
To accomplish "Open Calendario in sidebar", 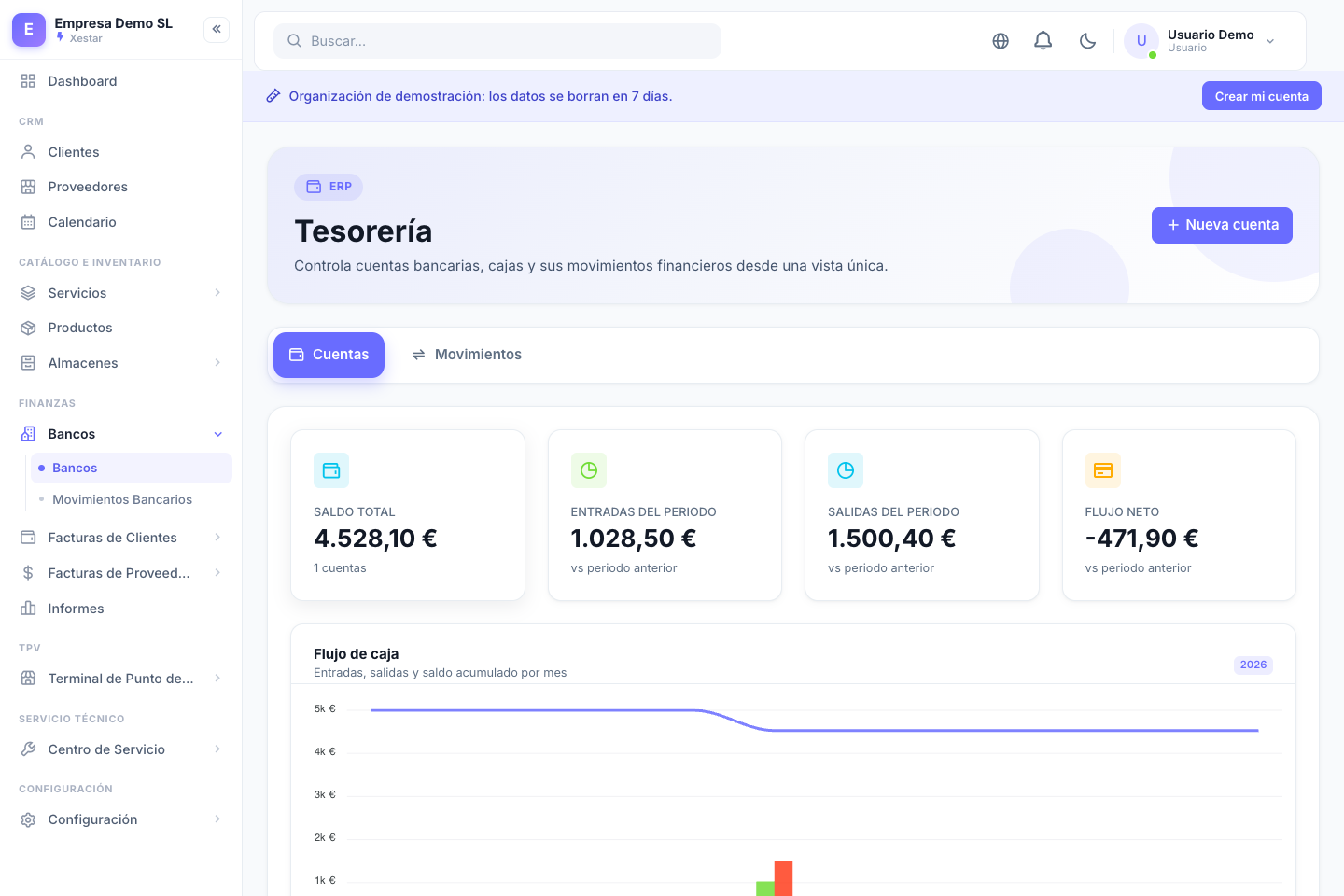I will [121, 222].
